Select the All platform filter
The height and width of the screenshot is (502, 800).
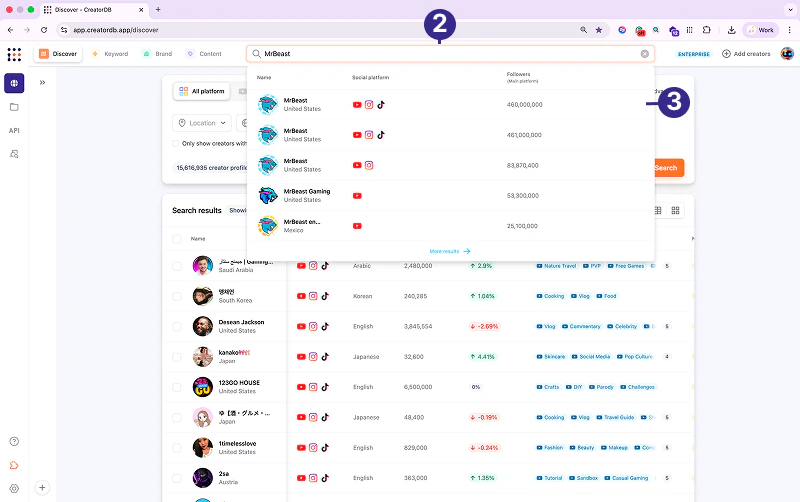coord(202,91)
